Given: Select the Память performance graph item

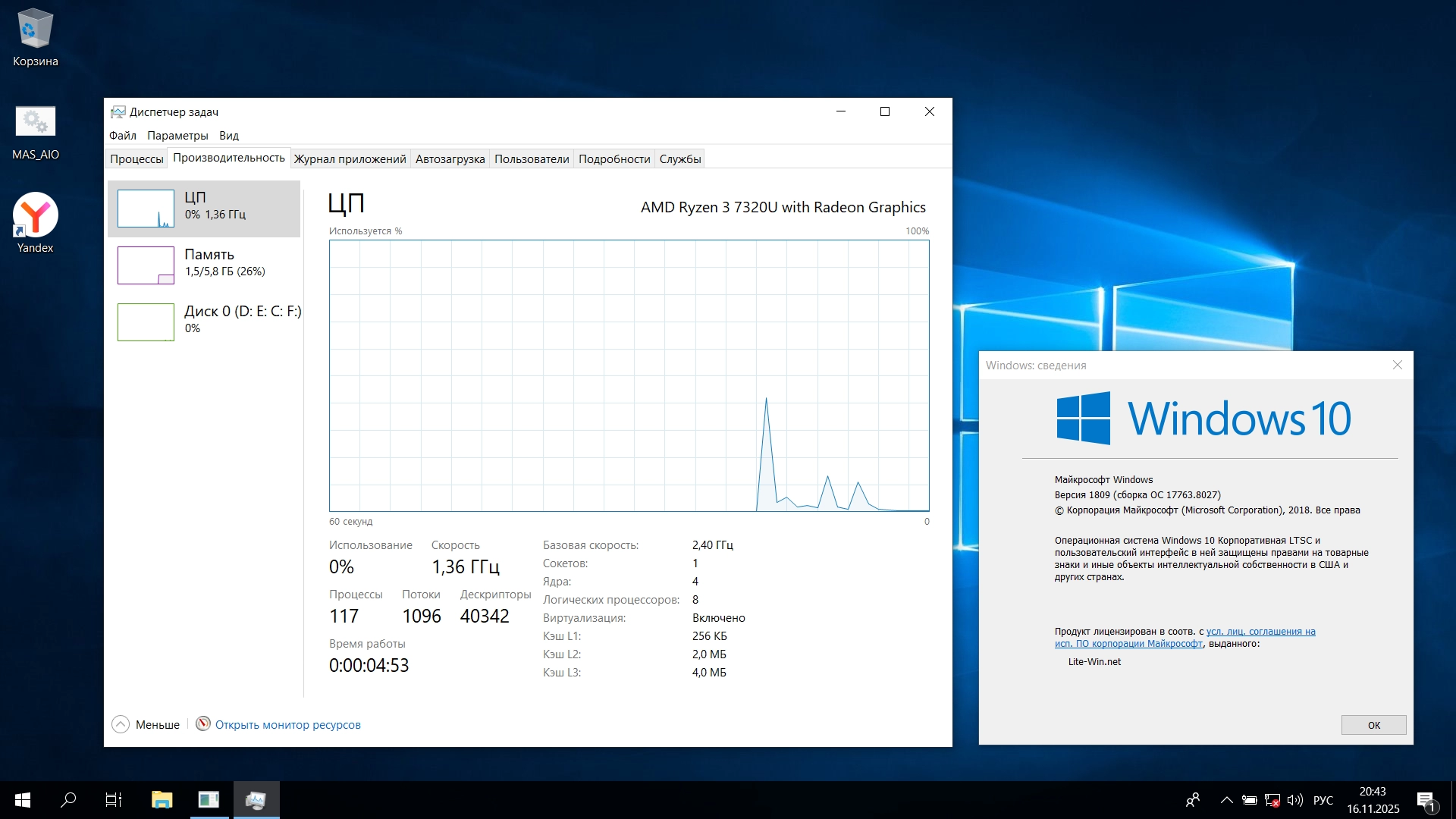Looking at the screenshot, I should click(146, 265).
